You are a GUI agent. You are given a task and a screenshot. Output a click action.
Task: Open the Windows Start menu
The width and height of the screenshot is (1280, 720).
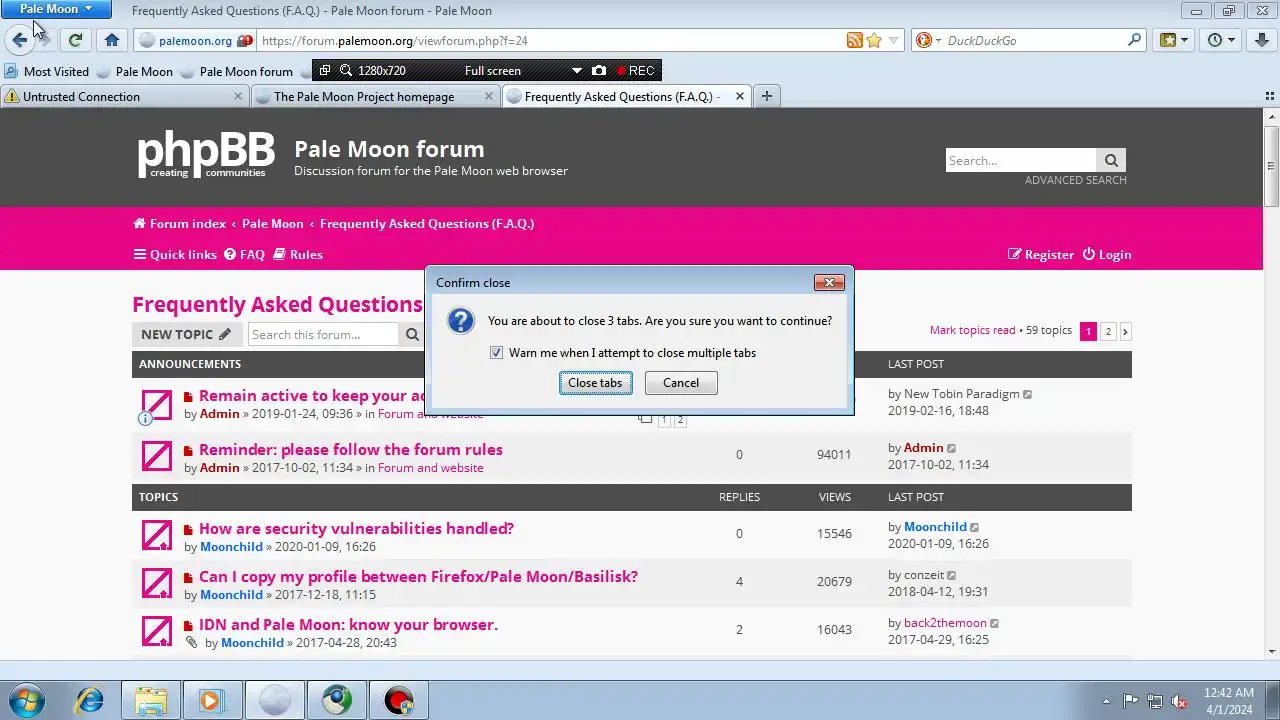[x=25, y=700]
